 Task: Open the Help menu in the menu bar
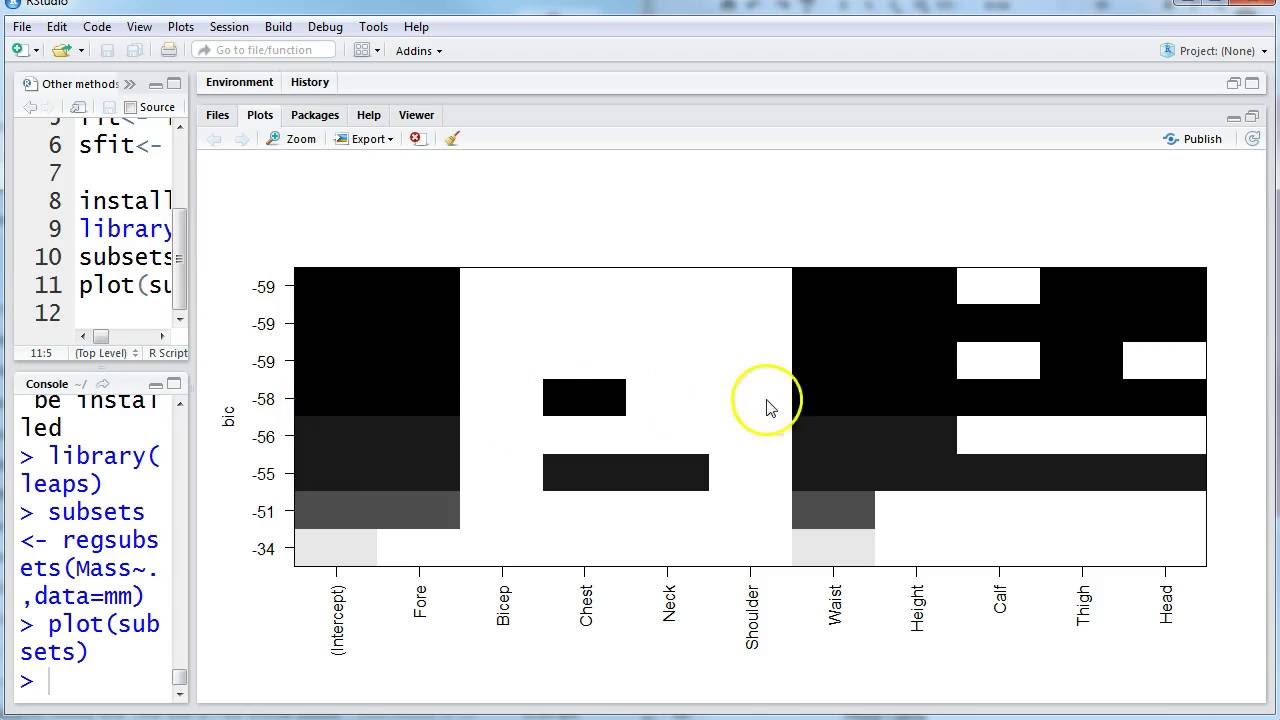[416, 27]
